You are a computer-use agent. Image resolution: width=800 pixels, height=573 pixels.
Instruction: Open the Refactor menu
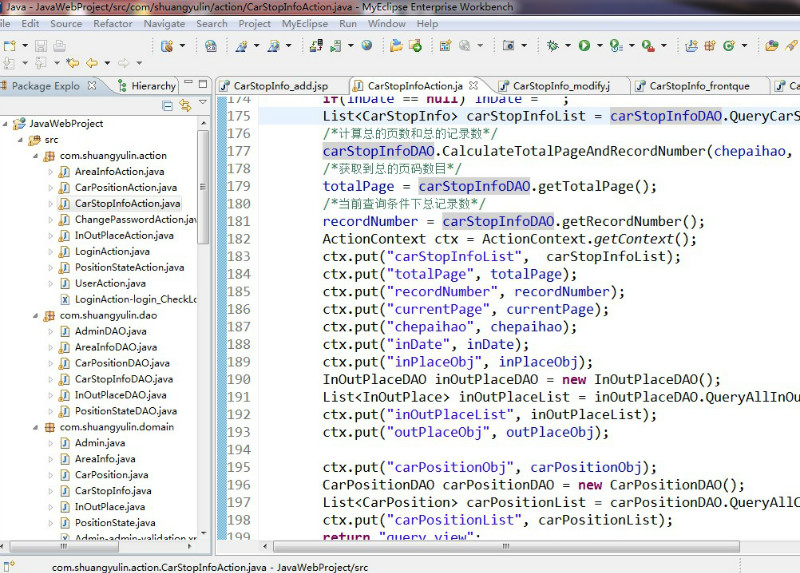[113, 23]
